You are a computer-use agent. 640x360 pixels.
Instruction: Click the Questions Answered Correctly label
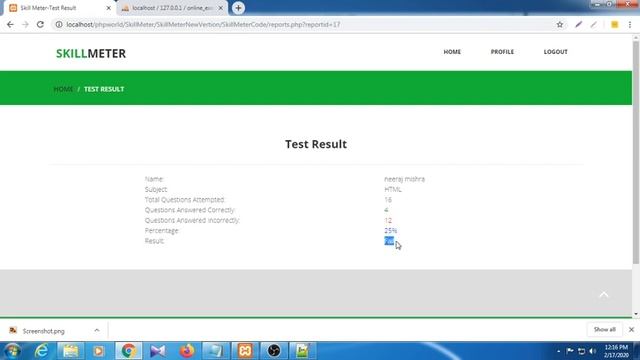click(x=190, y=210)
